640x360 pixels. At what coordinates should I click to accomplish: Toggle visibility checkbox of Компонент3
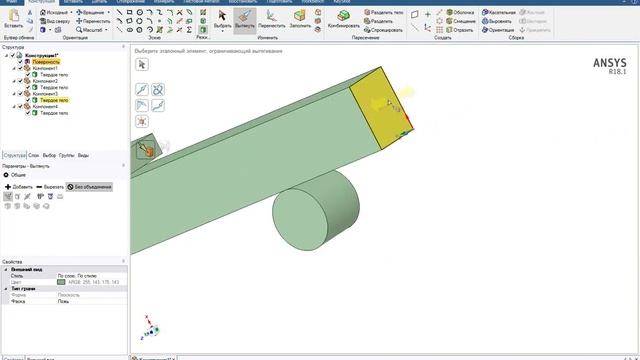(20, 93)
